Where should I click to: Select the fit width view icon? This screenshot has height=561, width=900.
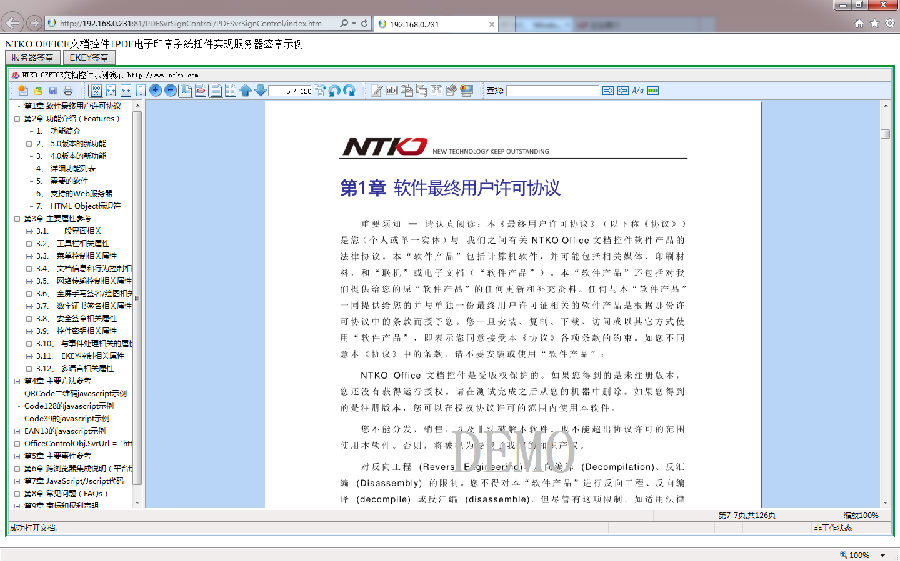coord(111,90)
